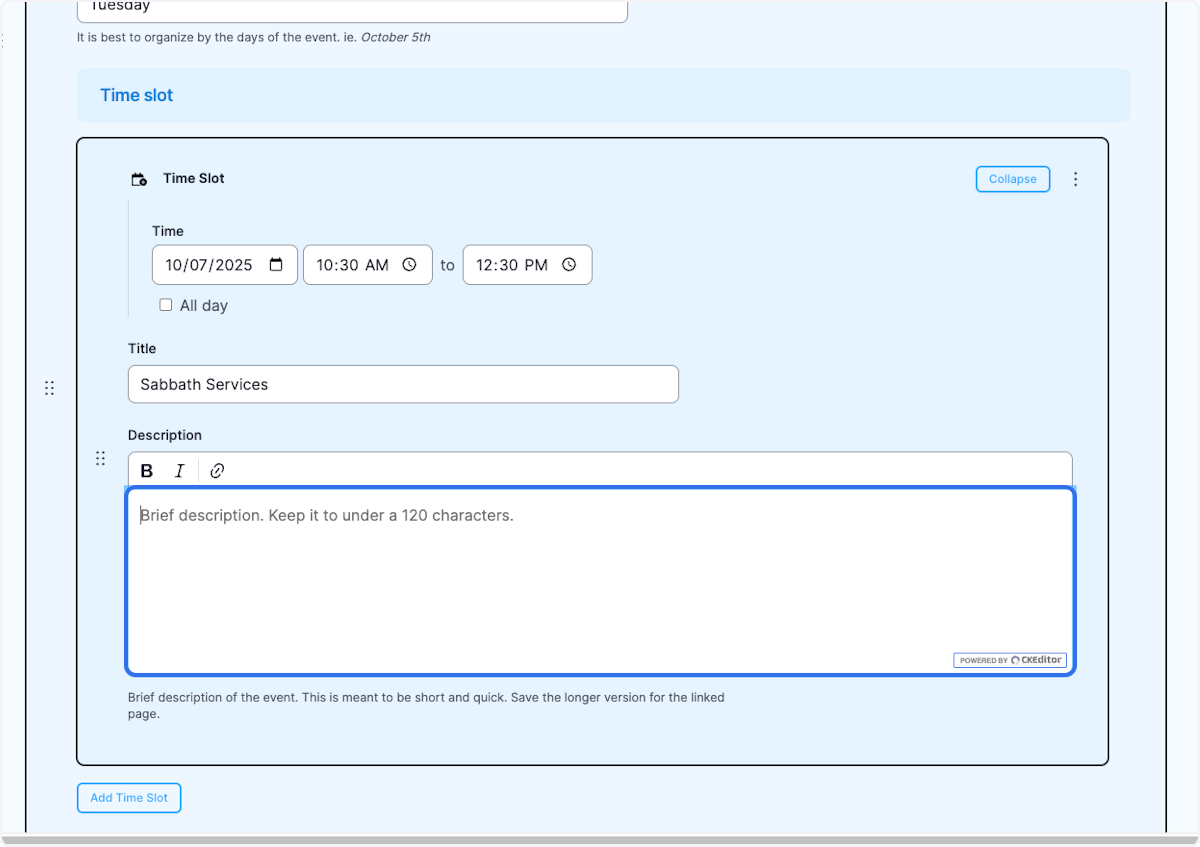Click the Time label above the date
This screenshot has width=1200, height=847.
168,231
